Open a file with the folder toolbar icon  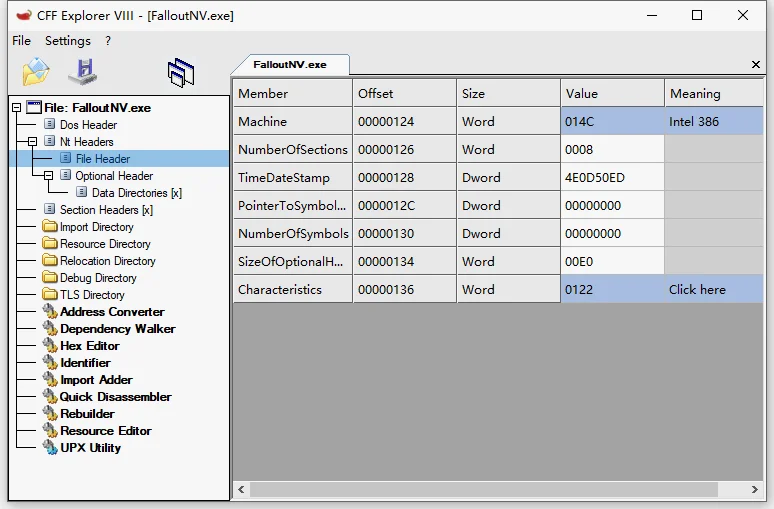[36, 72]
